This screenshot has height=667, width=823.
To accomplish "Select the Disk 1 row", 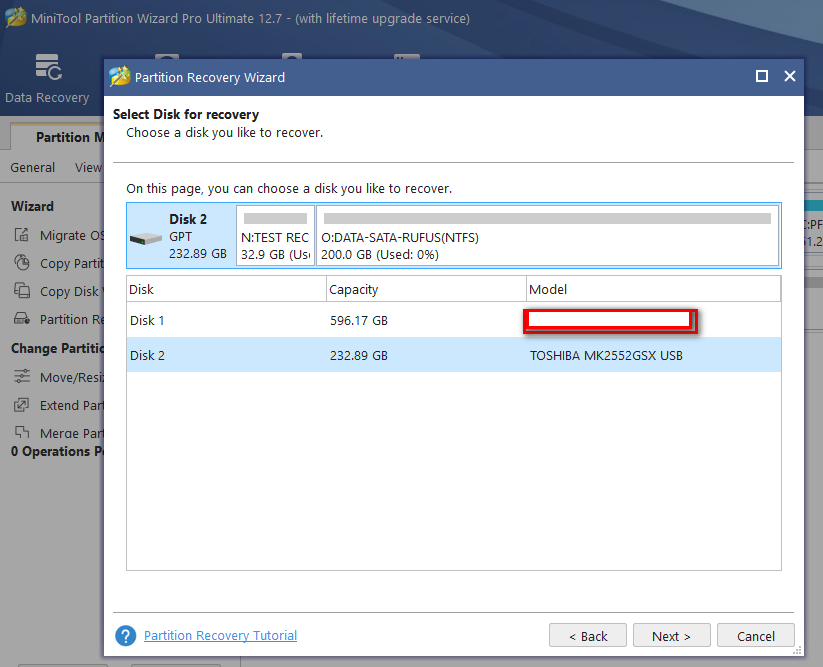I will (x=453, y=320).
